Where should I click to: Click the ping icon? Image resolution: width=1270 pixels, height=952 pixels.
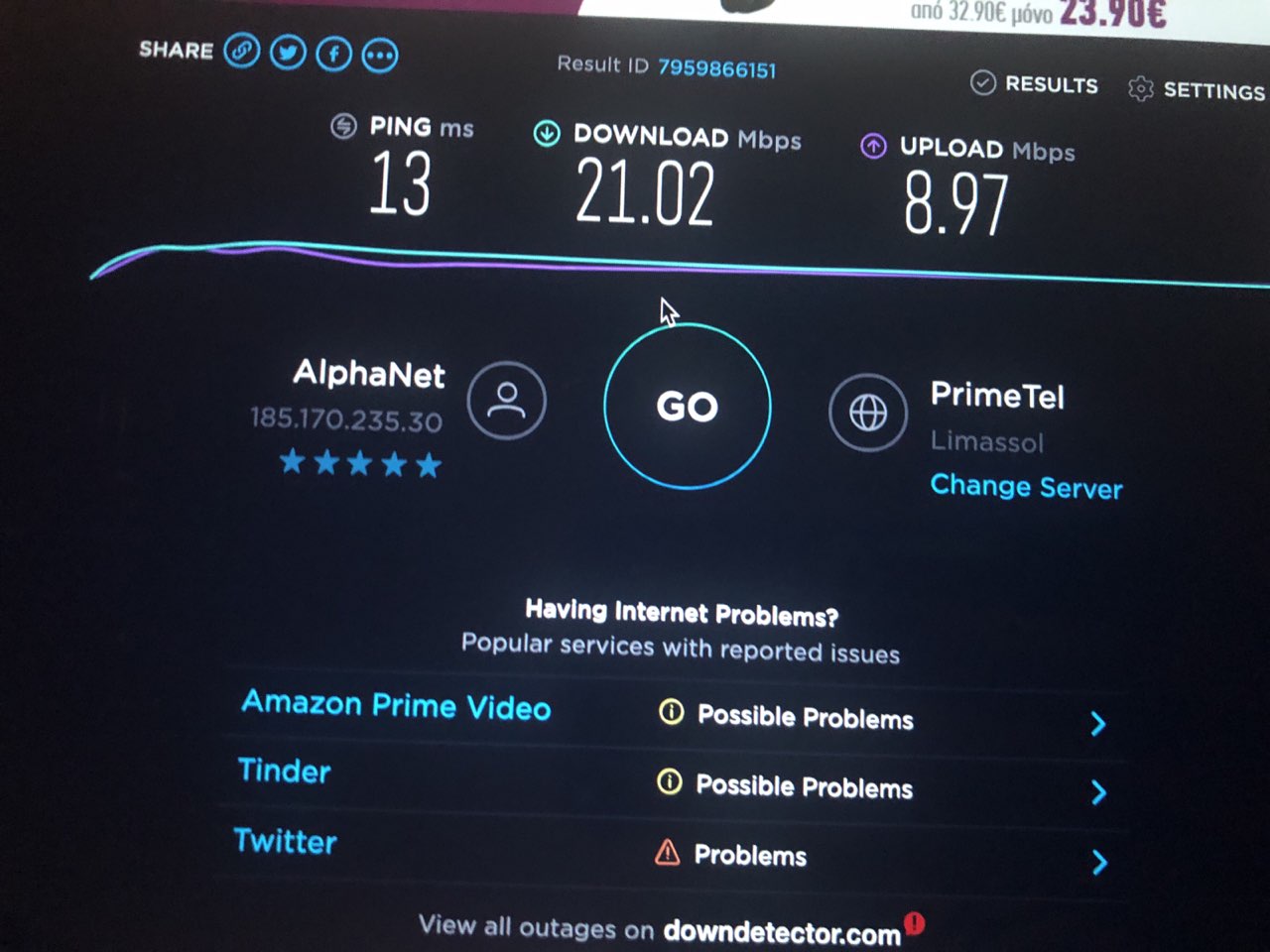click(x=343, y=126)
